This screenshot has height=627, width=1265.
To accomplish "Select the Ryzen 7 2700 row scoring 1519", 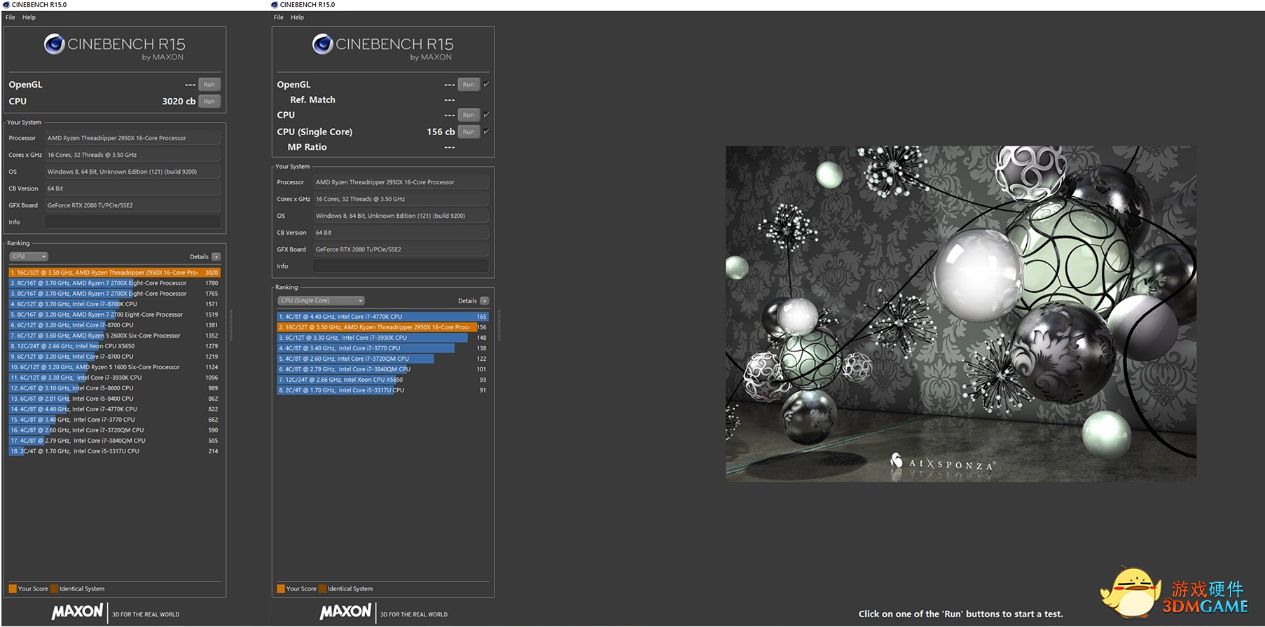I will [x=115, y=314].
